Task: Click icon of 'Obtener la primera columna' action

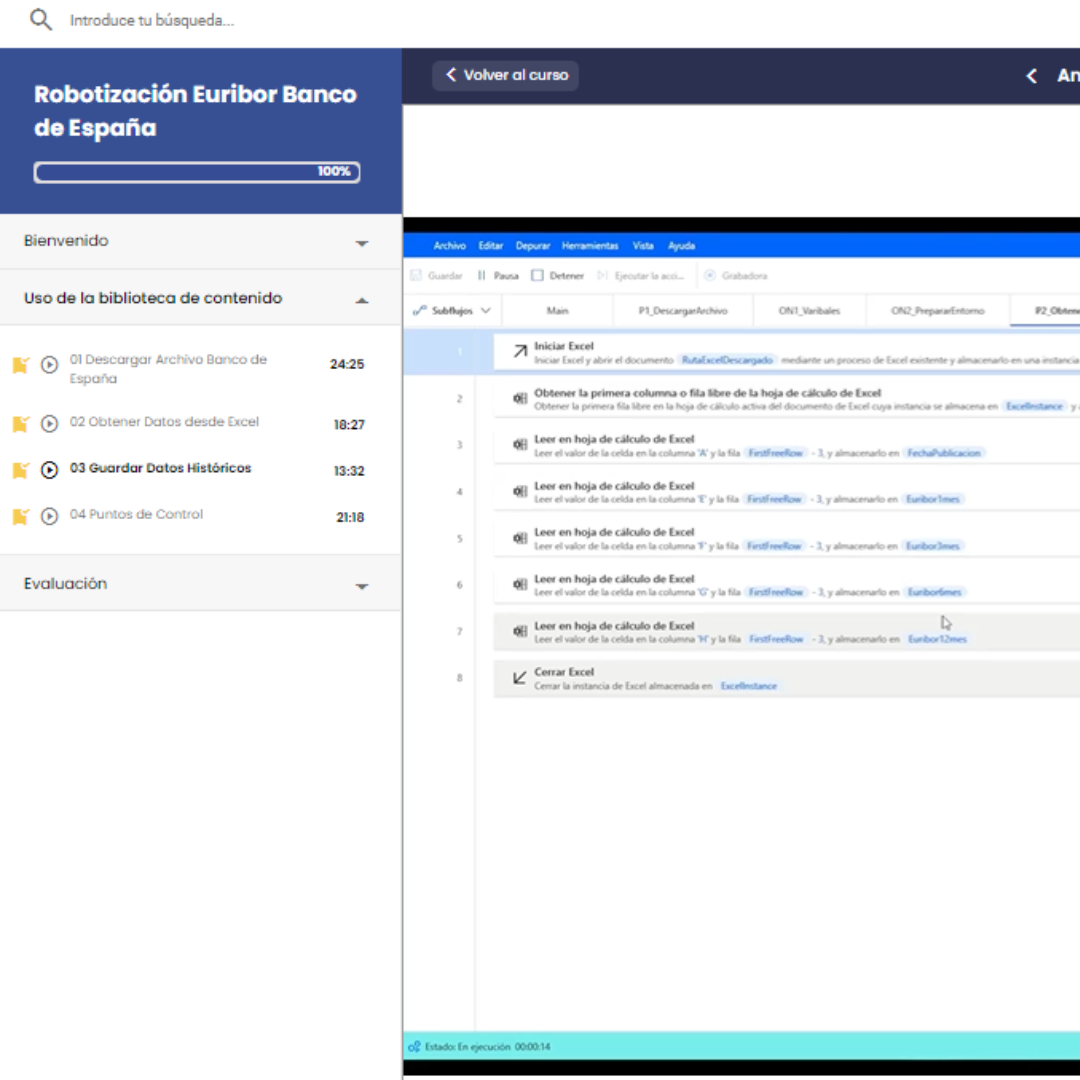Action: pos(520,398)
